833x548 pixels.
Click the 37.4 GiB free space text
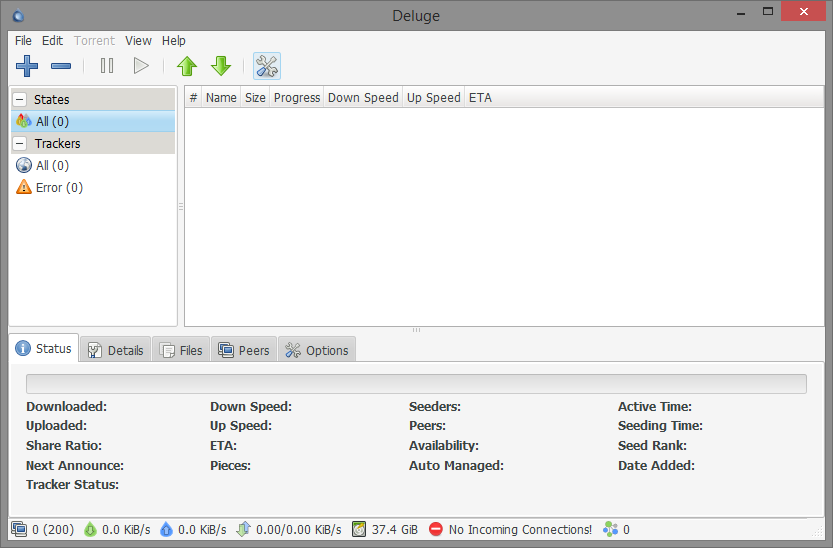395,529
